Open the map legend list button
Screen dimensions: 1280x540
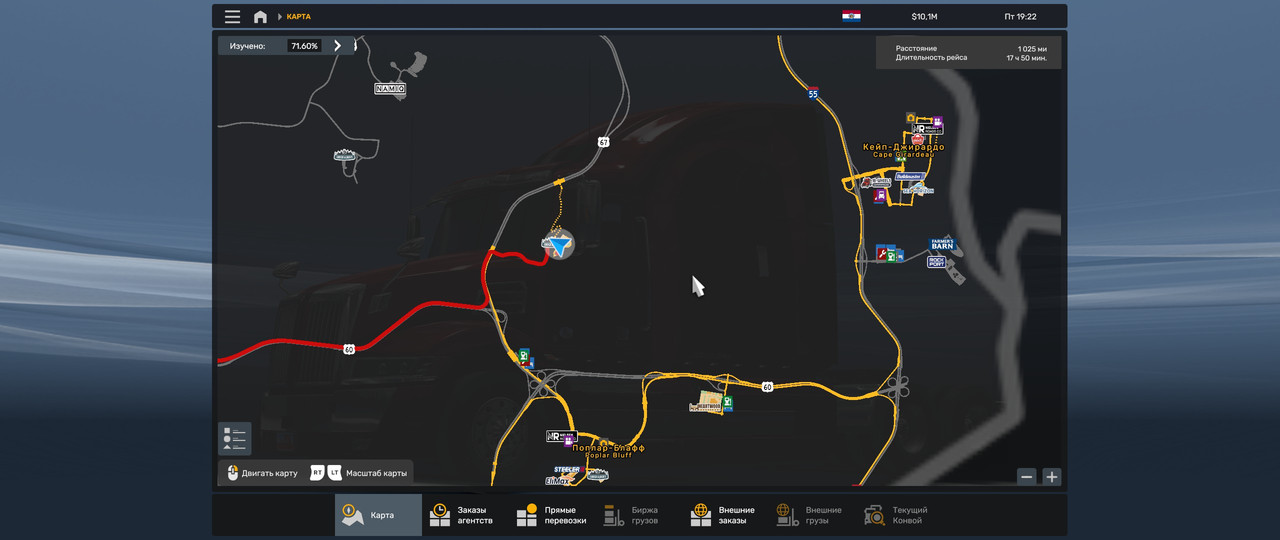point(235,438)
